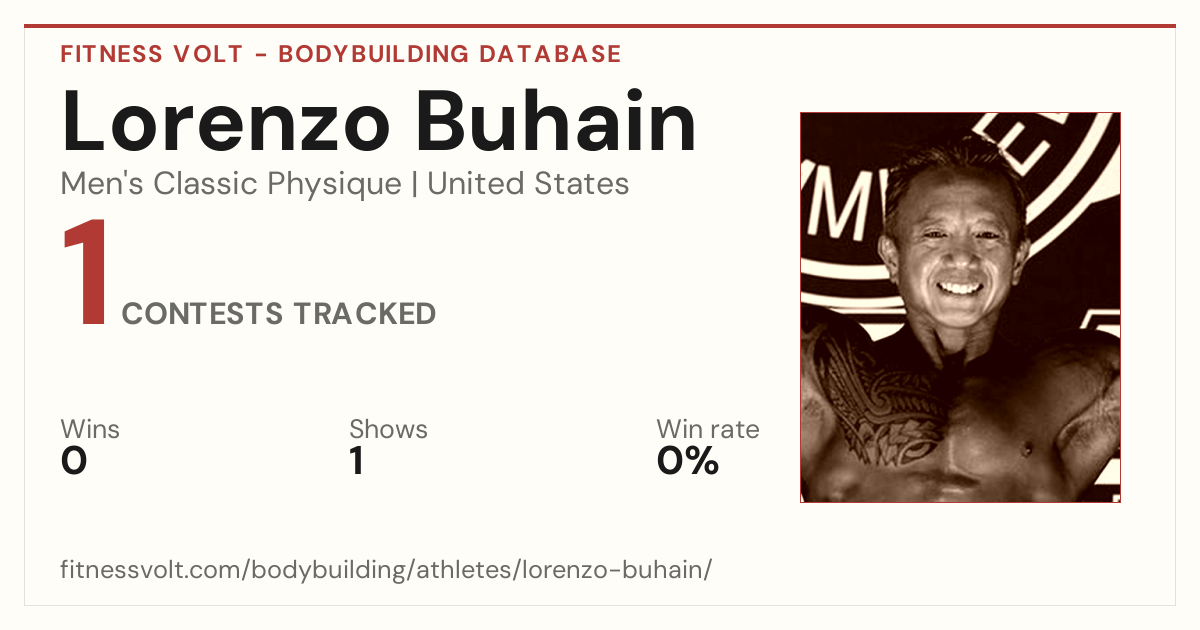The width and height of the screenshot is (1200, 630).
Task: Select the Shows stat label
Action: pyautogui.click(x=388, y=429)
